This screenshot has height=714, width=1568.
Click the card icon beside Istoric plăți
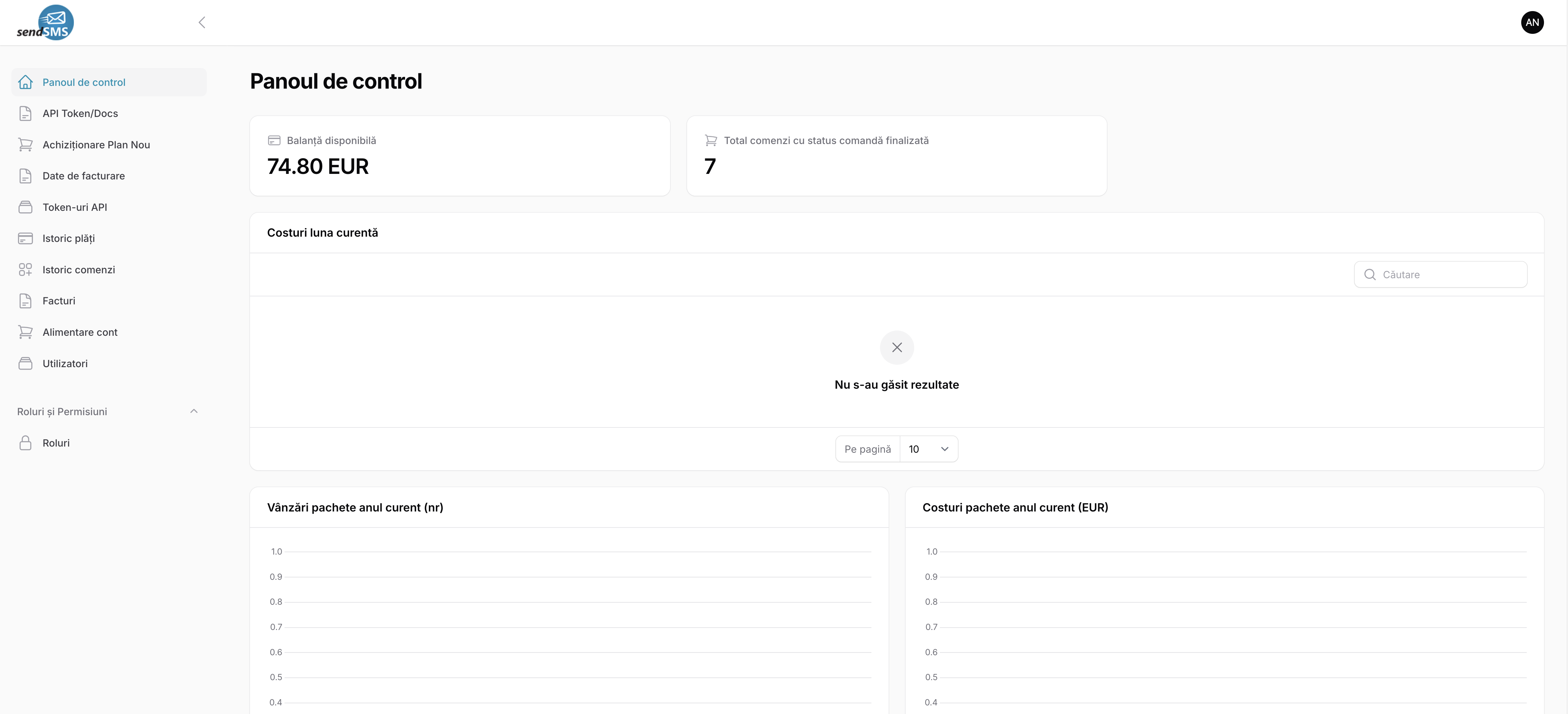26,239
